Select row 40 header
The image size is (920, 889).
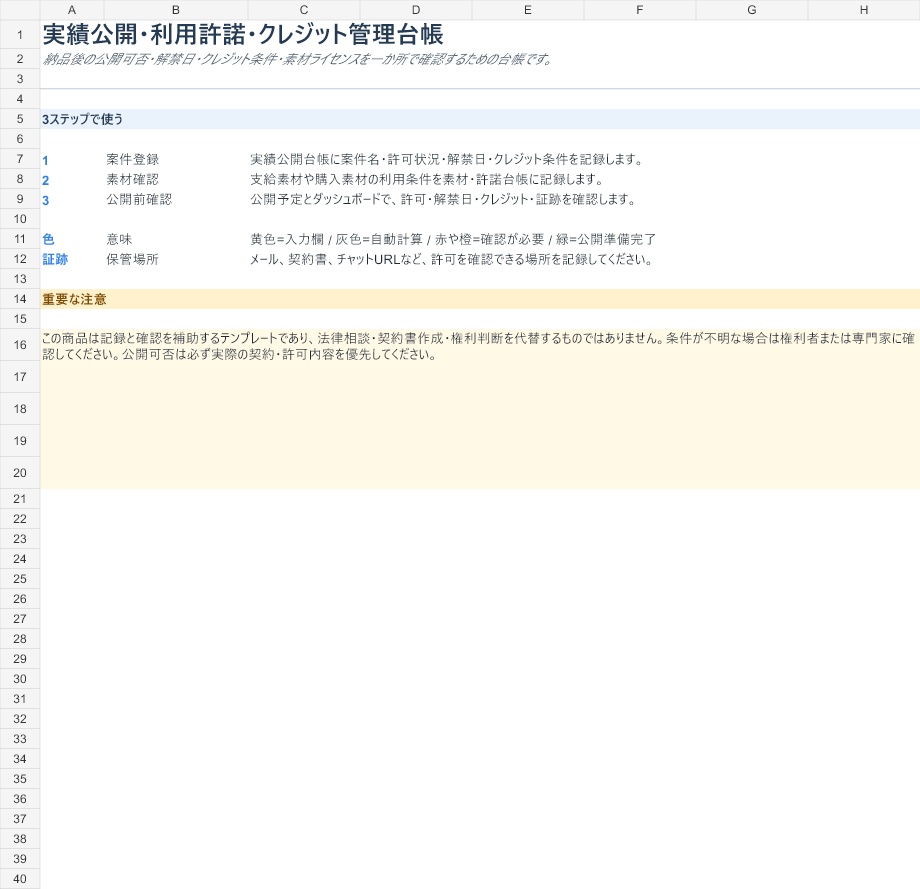[x=20, y=879]
